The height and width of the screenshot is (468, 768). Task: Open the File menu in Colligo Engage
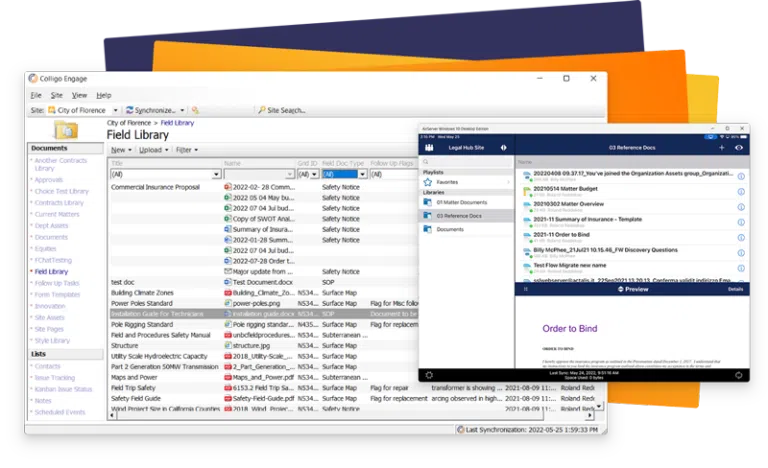point(36,95)
